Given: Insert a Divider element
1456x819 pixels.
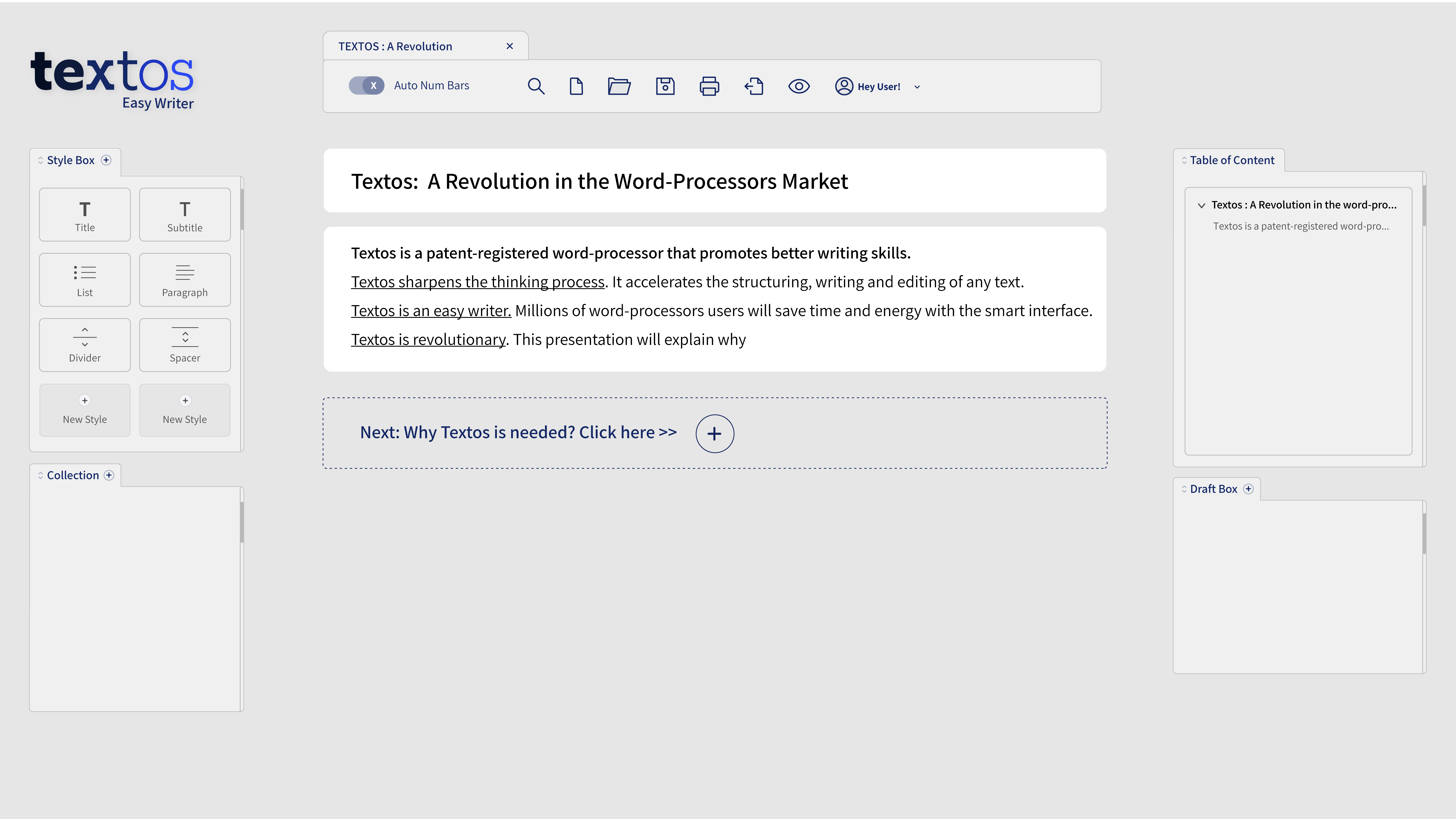Looking at the screenshot, I should point(85,345).
